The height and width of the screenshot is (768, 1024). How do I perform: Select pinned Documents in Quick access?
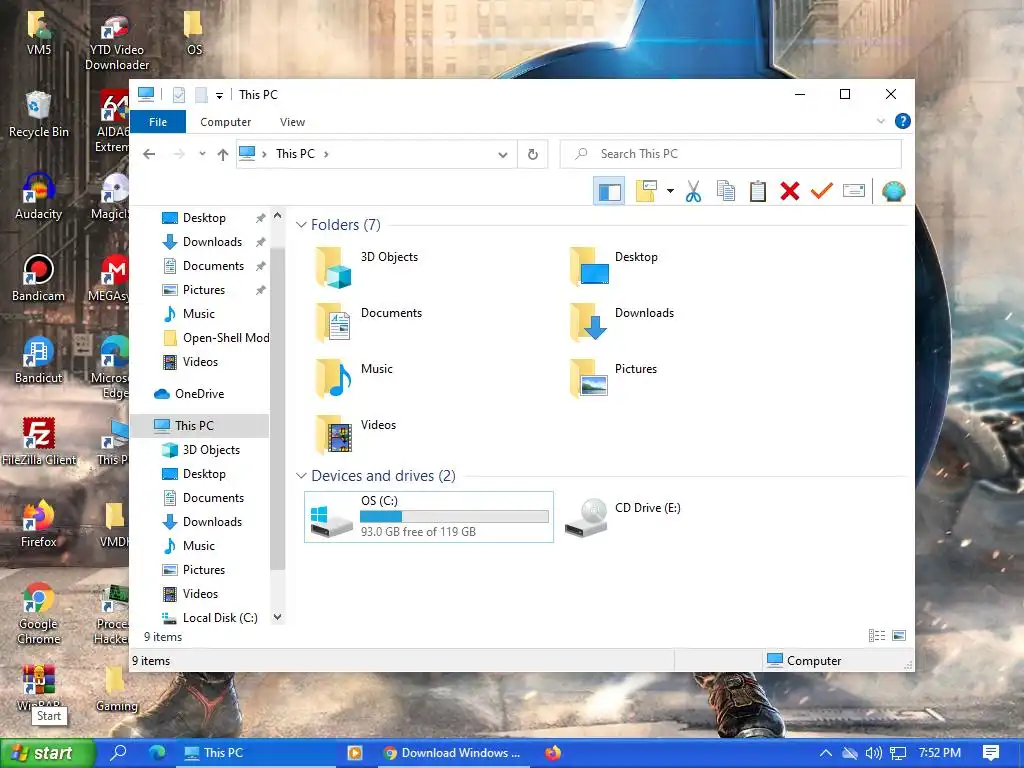215,266
